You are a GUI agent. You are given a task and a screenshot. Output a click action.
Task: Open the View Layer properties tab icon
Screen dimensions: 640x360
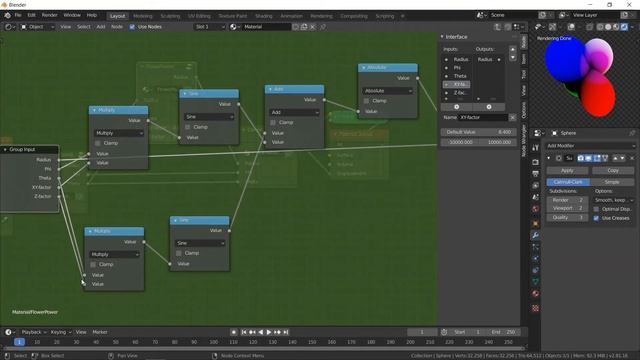click(x=536, y=185)
